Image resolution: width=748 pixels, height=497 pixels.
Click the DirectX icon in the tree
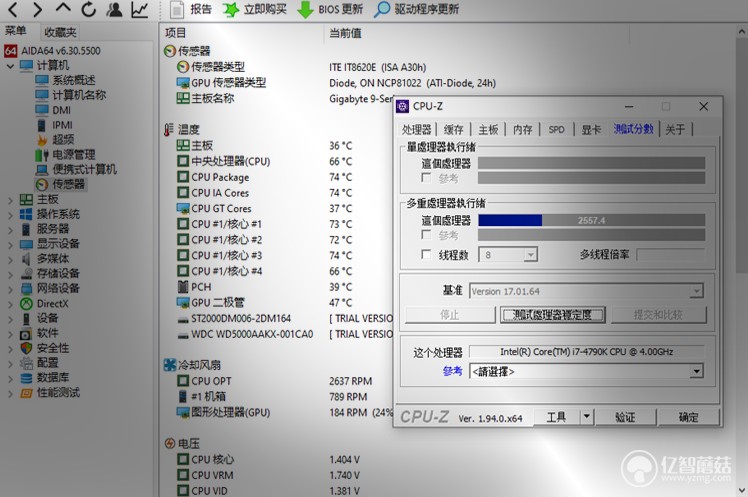[x=26, y=303]
